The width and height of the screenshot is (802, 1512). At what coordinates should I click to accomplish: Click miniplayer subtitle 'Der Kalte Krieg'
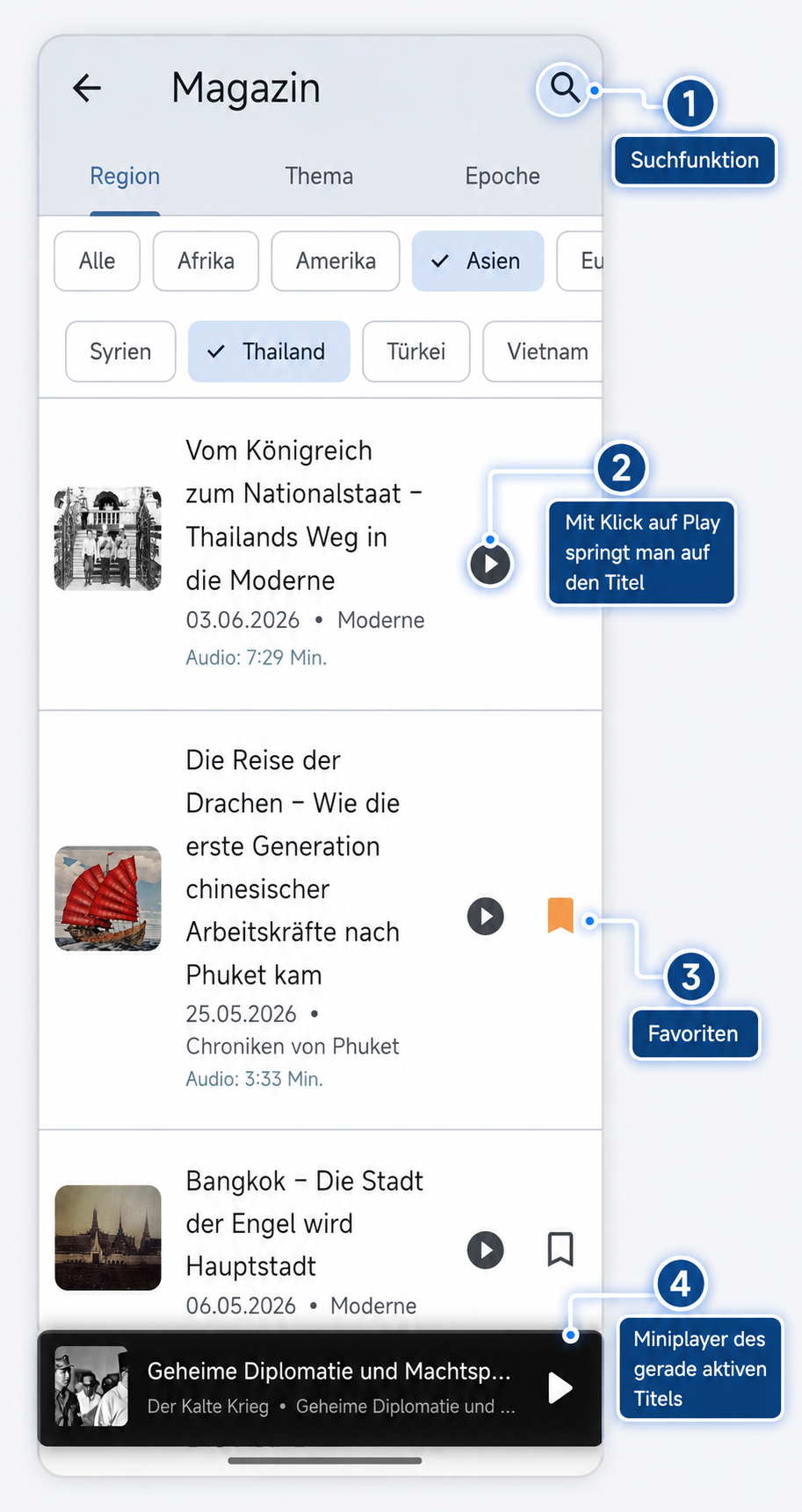click(x=208, y=1407)
